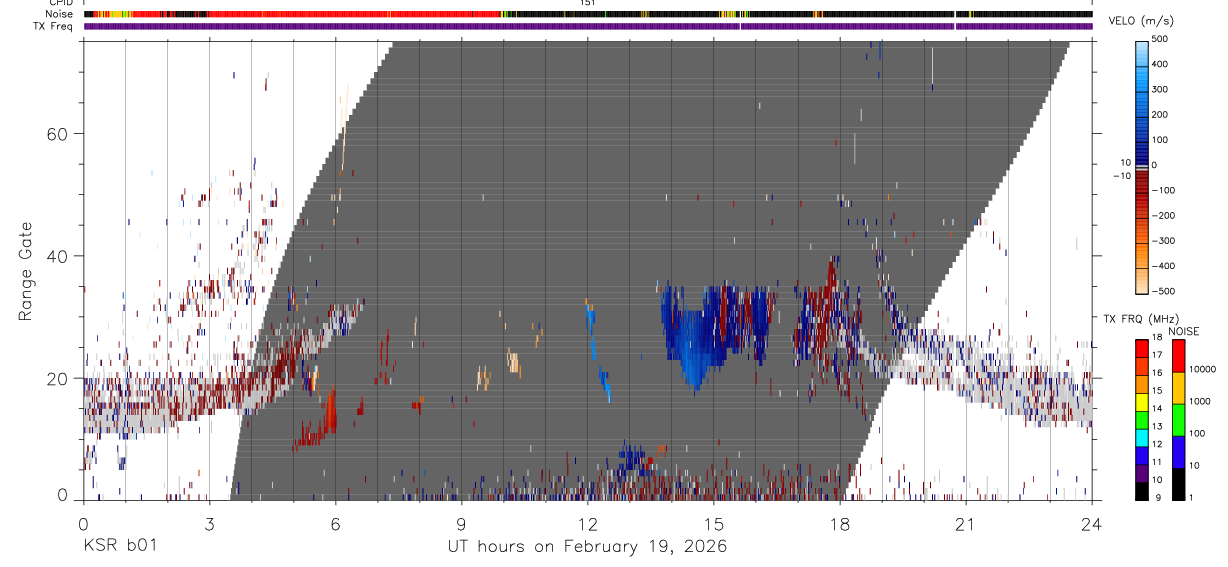
Task: Click velocity scale label 400
Action: pyautogui.click(x=1160, y=64)
